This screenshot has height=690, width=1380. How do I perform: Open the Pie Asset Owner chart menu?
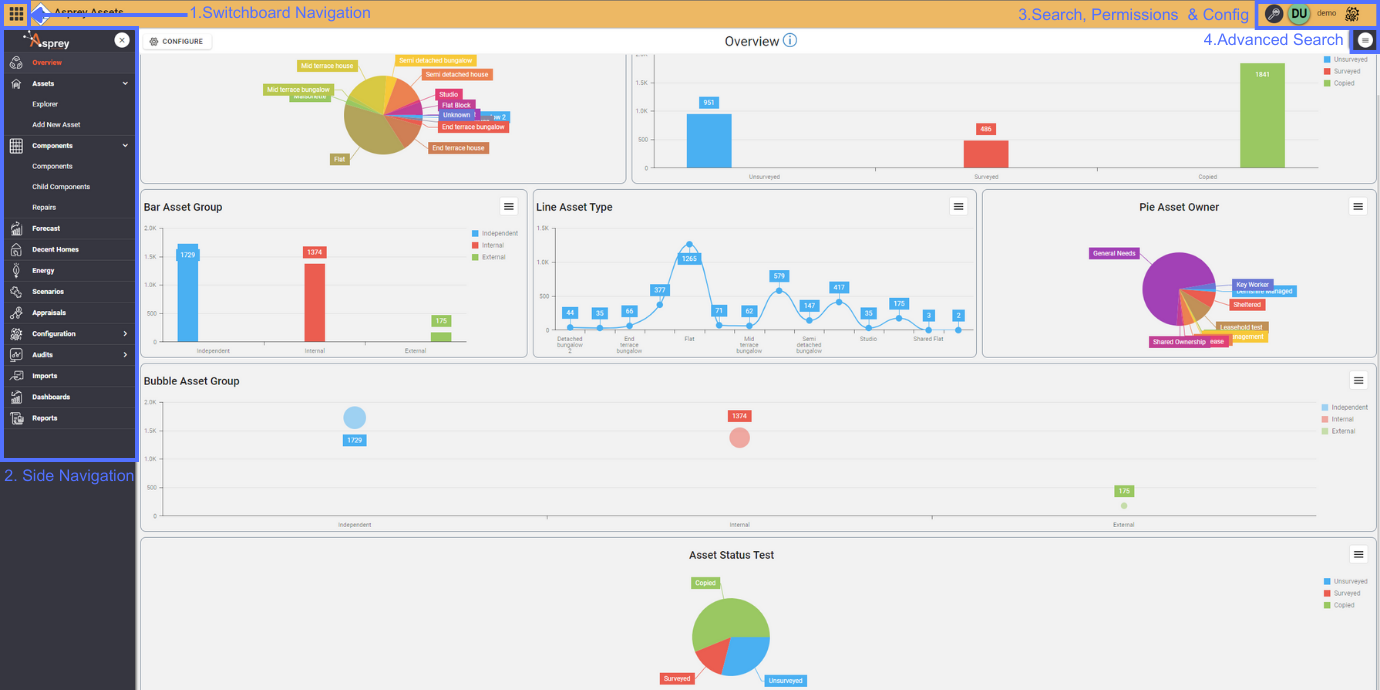coord(1357,206)
